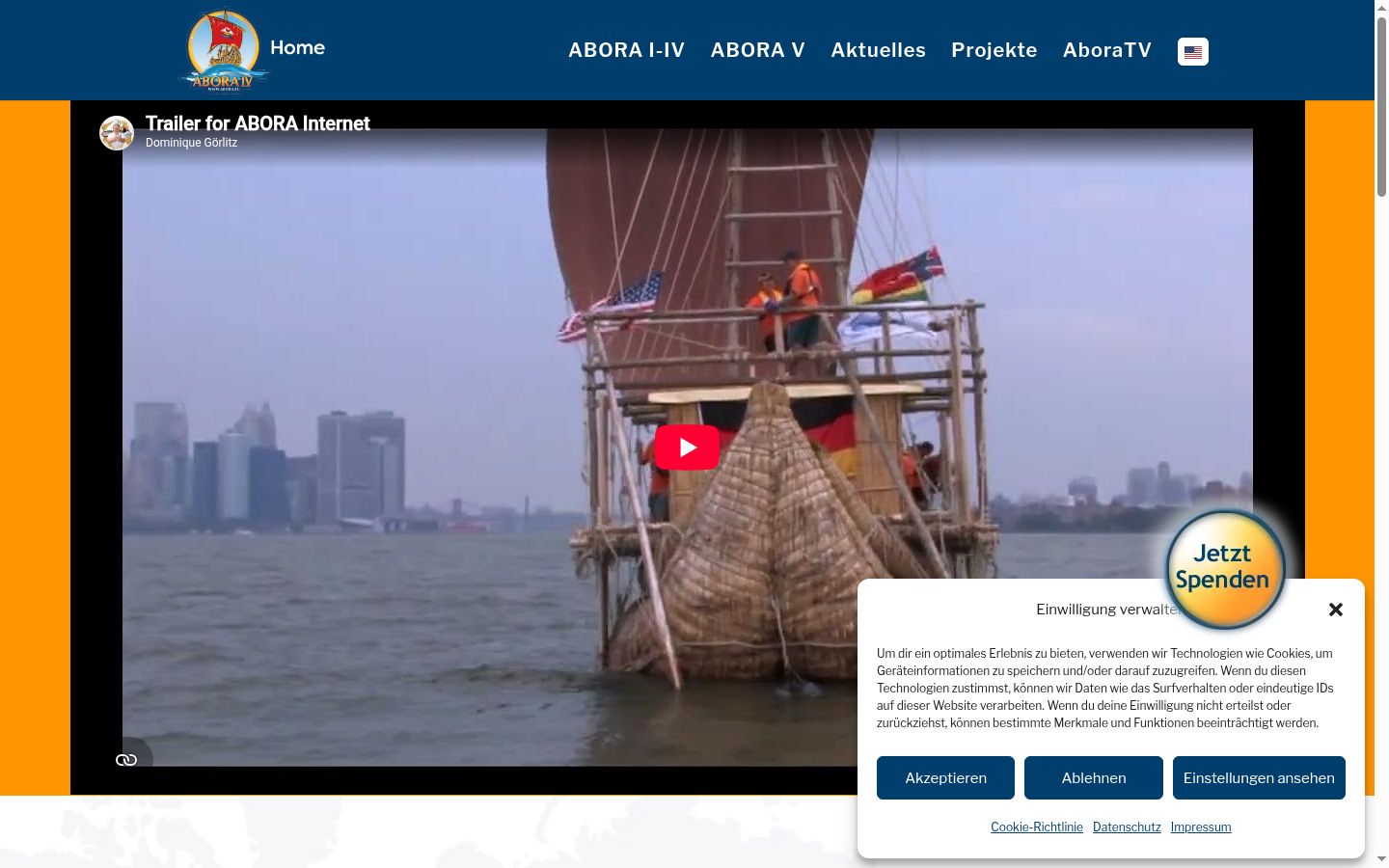Click the Jetzt Spenden donation badge
The image size is (1389, 868).
(1225, 568)
